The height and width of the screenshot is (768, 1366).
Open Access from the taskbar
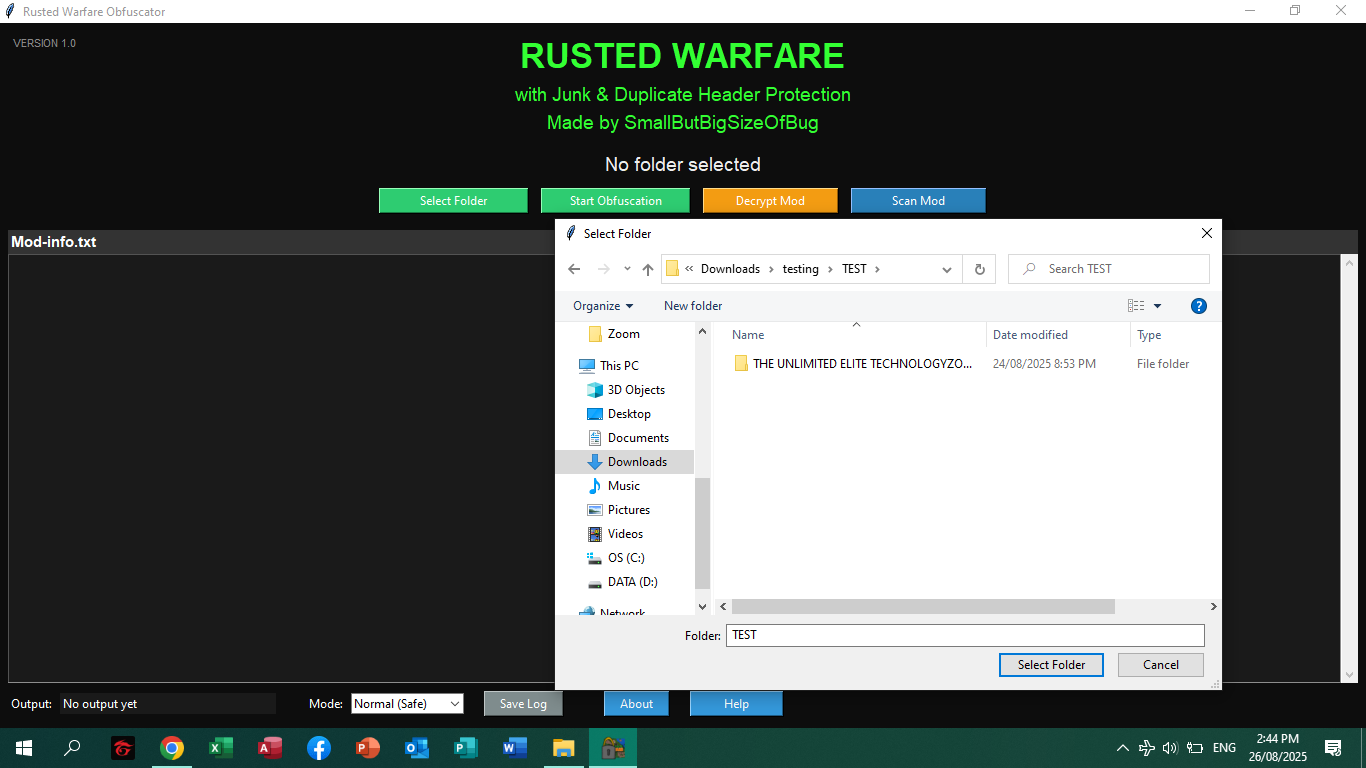(x=270, y=748)
